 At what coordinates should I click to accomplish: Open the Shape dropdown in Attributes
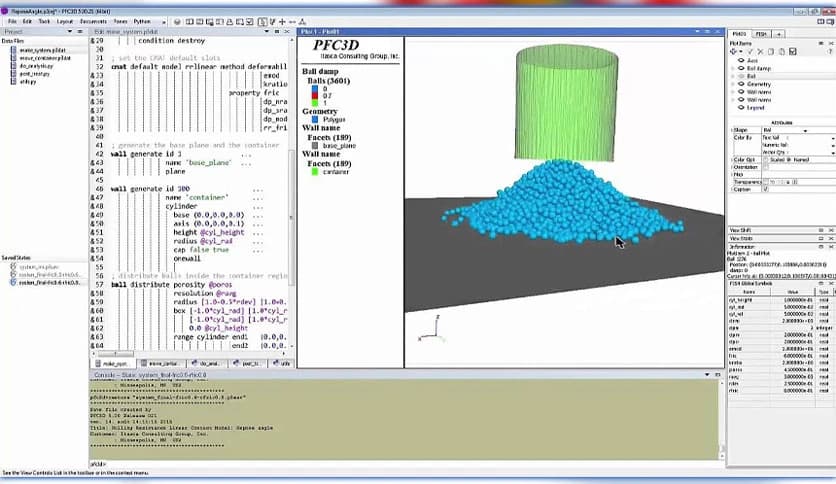coord(786,131)
